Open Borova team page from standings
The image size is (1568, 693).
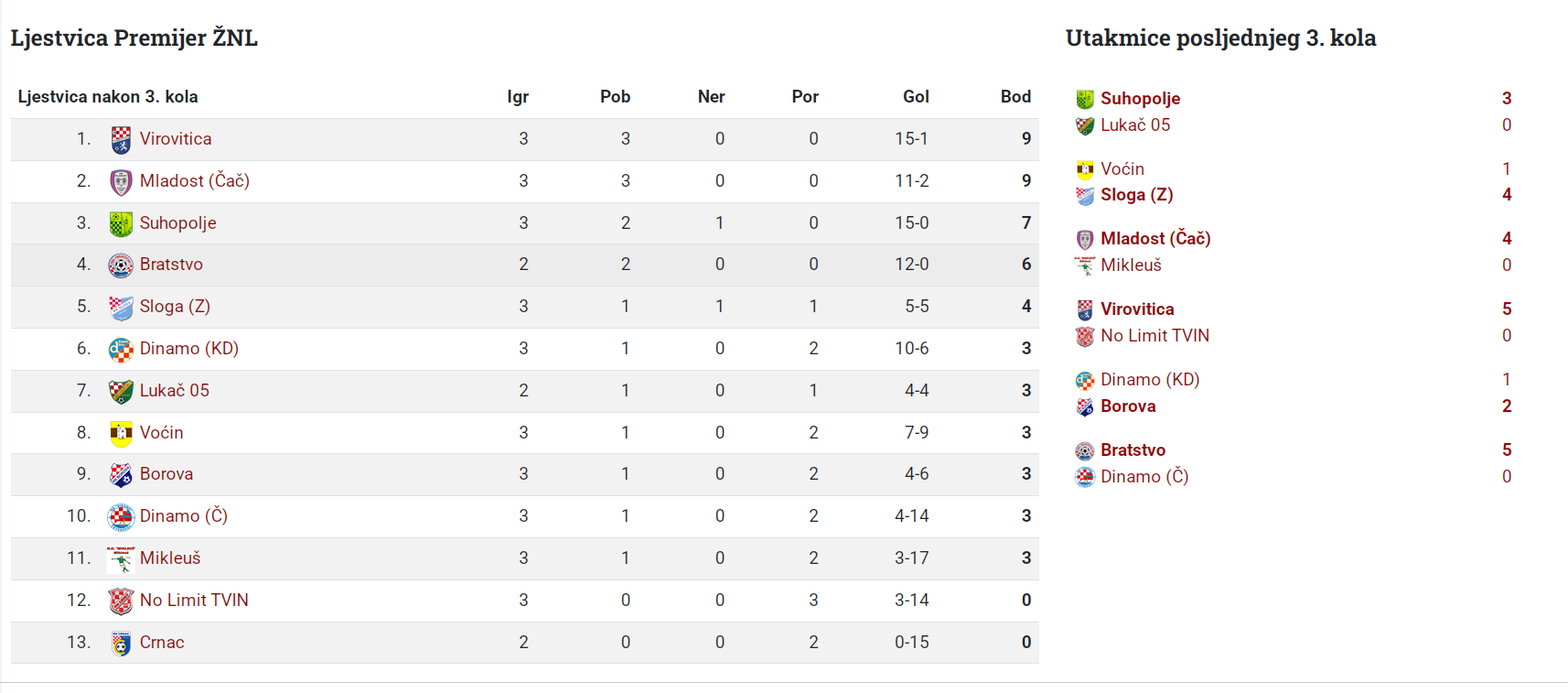(166, 474)
